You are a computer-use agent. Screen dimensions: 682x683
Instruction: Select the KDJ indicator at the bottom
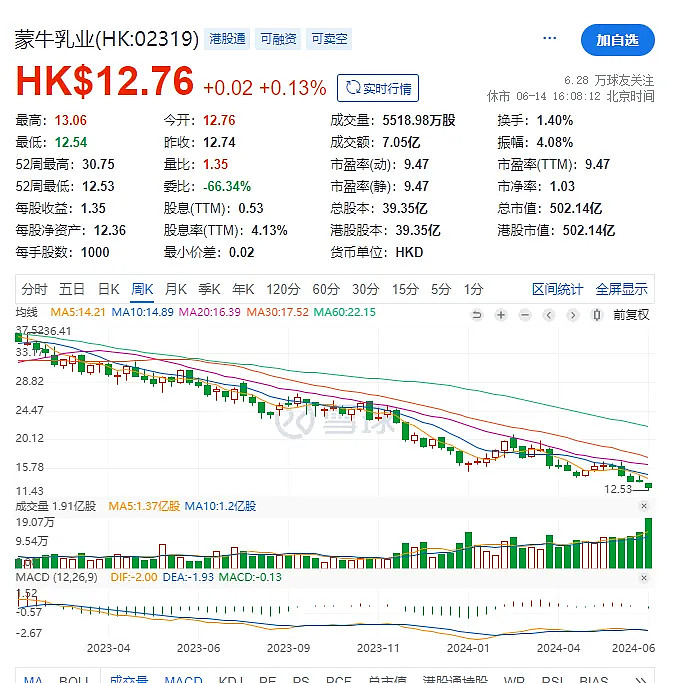point(231,680)
